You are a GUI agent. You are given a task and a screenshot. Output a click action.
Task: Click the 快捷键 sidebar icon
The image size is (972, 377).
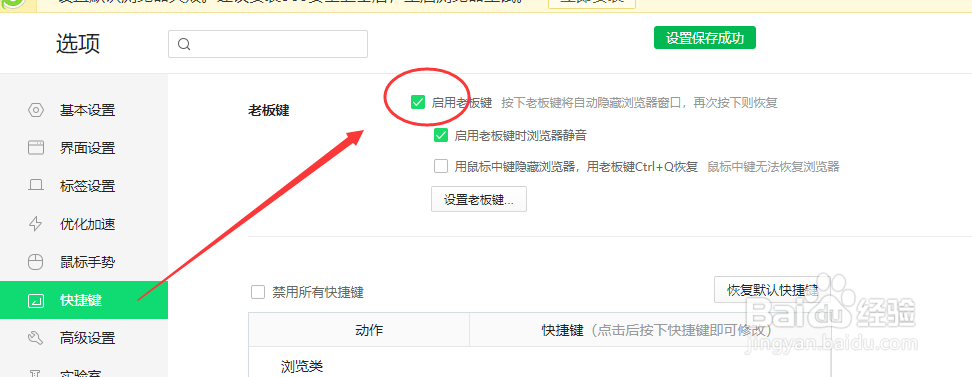[x=36, y=301]
